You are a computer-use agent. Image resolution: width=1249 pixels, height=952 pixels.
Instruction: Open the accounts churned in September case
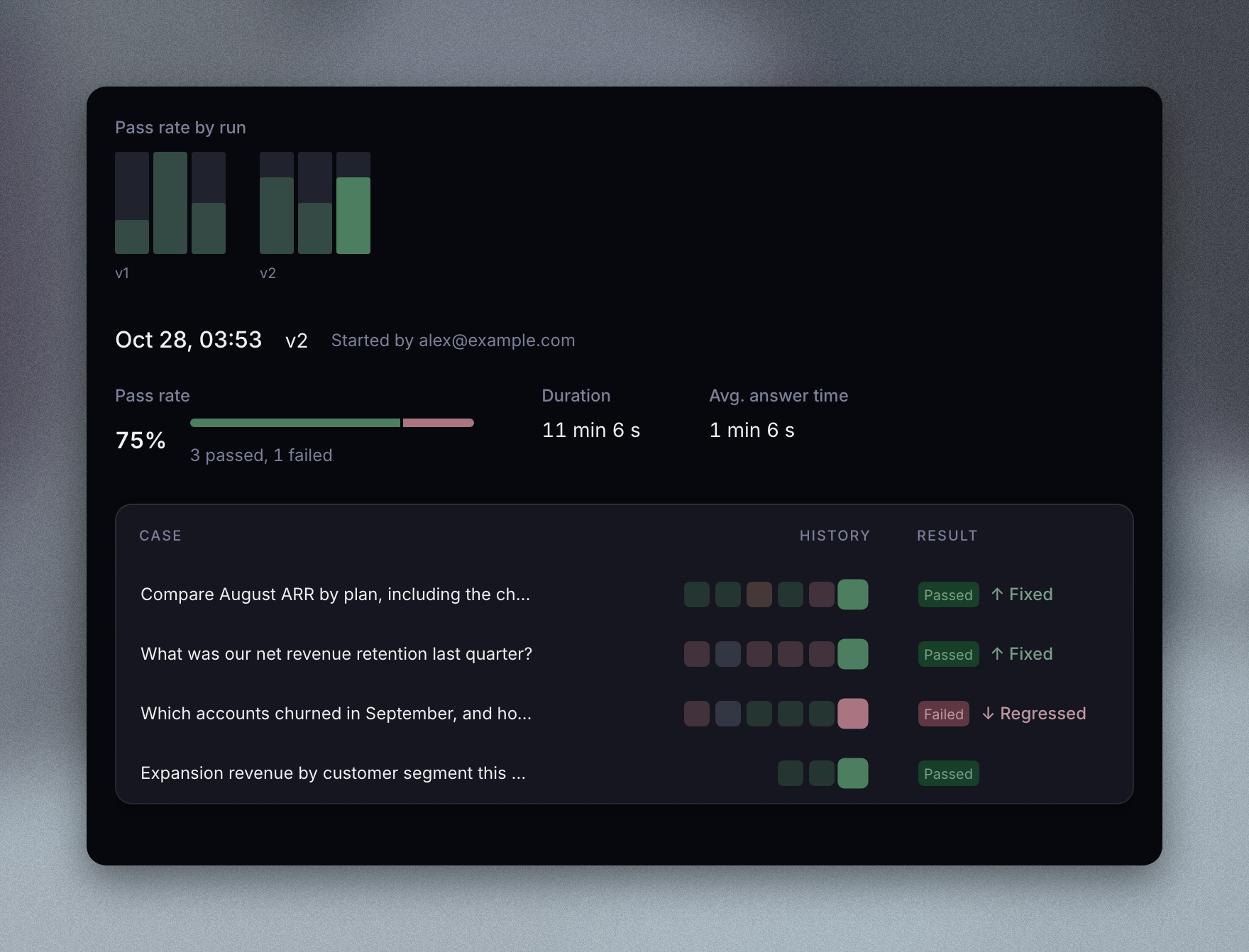pyautogui.click(x=336, y=714)
